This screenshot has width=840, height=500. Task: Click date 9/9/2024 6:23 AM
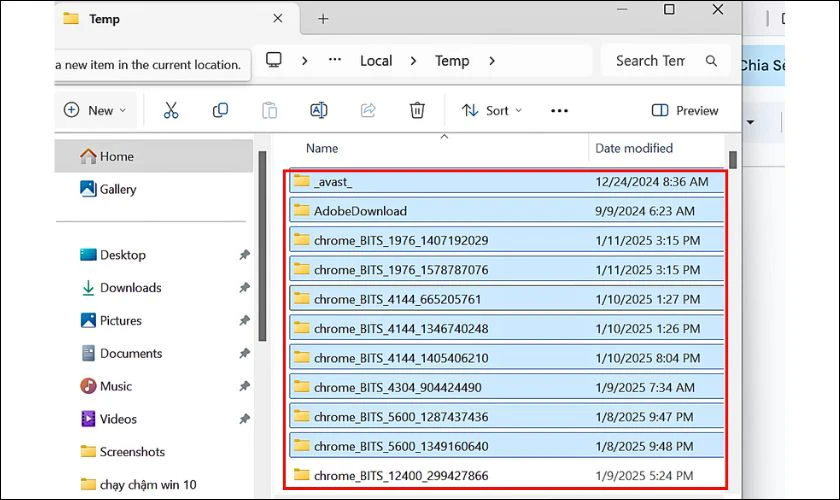click(x=644, y=211)
